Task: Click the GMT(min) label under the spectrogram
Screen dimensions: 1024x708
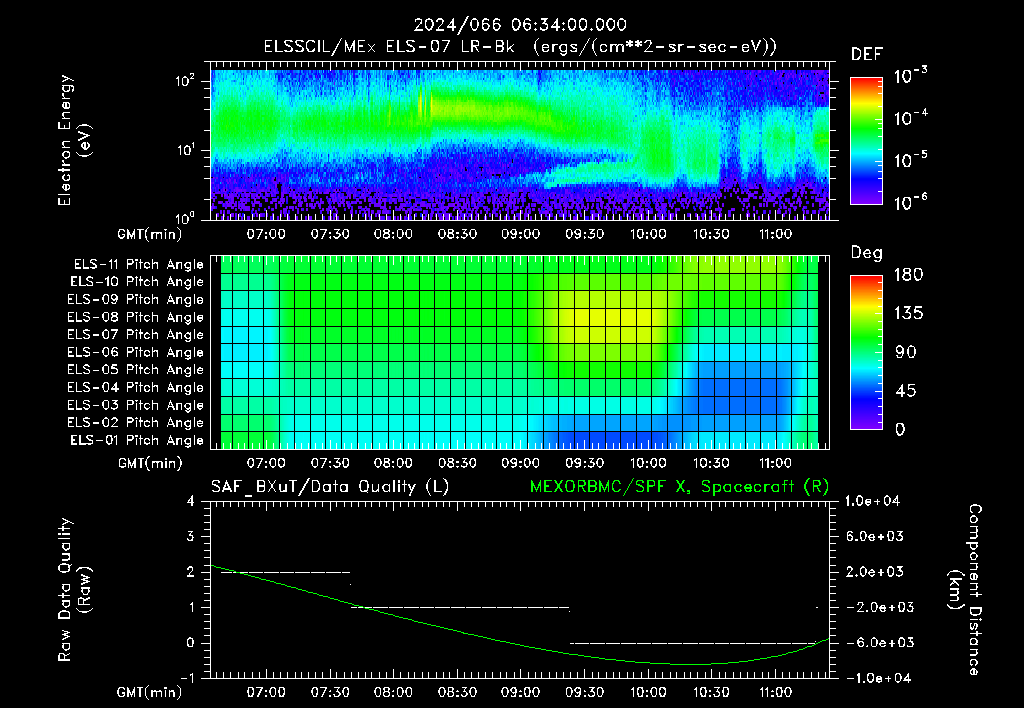Action: (x=150, y=234)
